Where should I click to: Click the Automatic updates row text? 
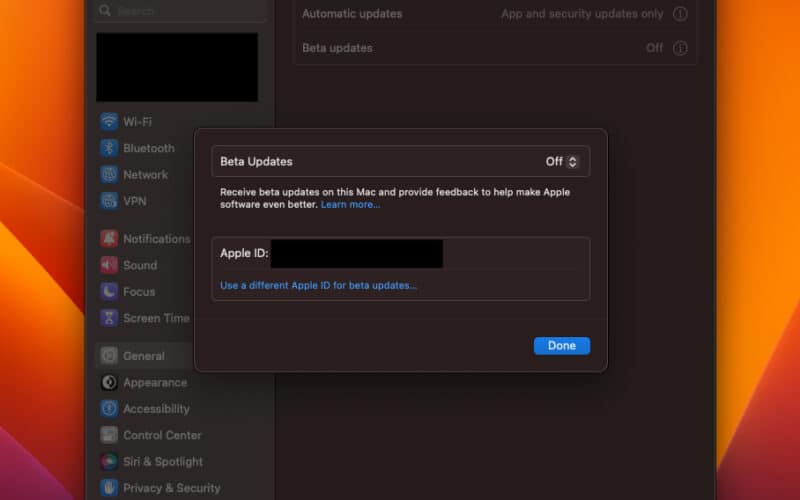click(x=352, y=14)
